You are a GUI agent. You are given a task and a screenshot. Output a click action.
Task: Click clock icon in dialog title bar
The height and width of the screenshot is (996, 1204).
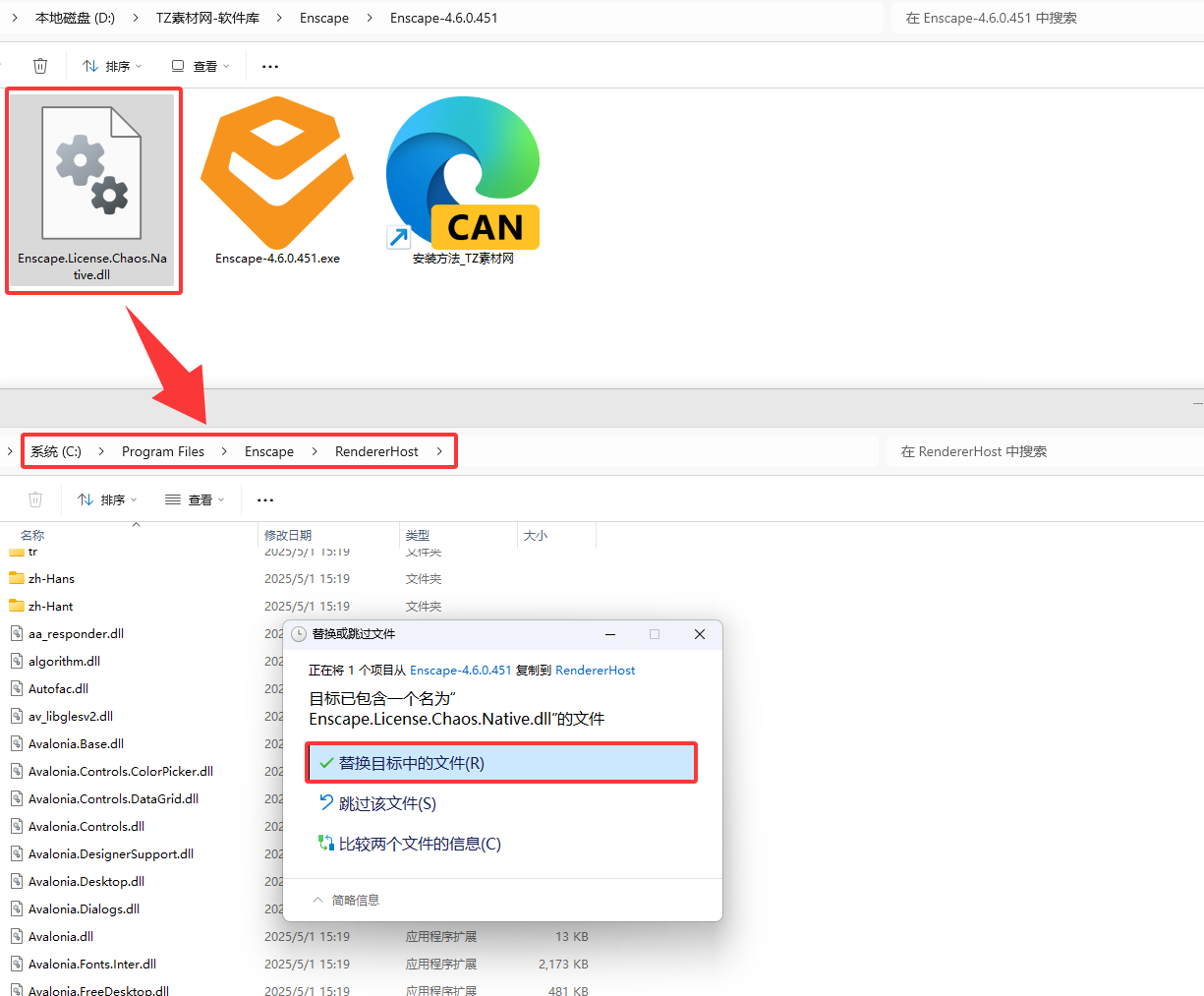click(x=299, y=634)
